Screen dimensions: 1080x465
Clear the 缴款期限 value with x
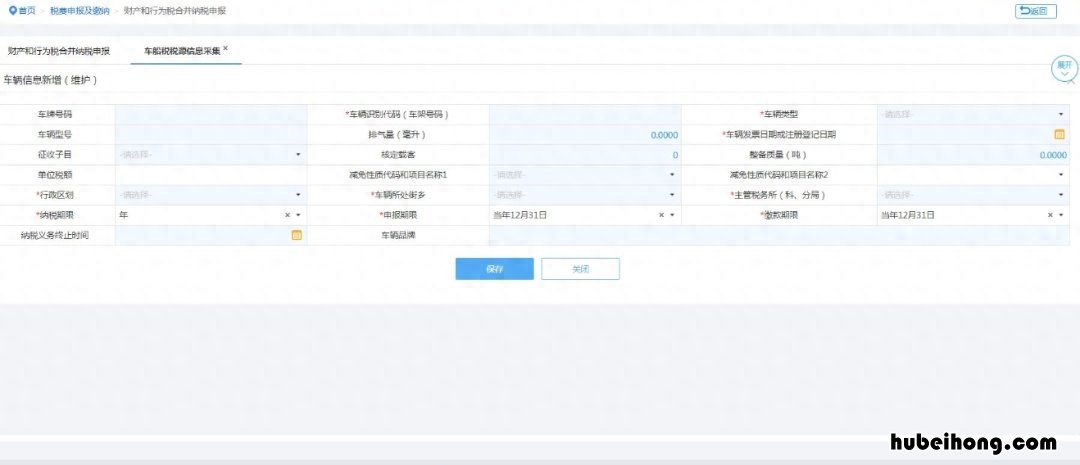pyautogui.click(x=1050, y=215)
